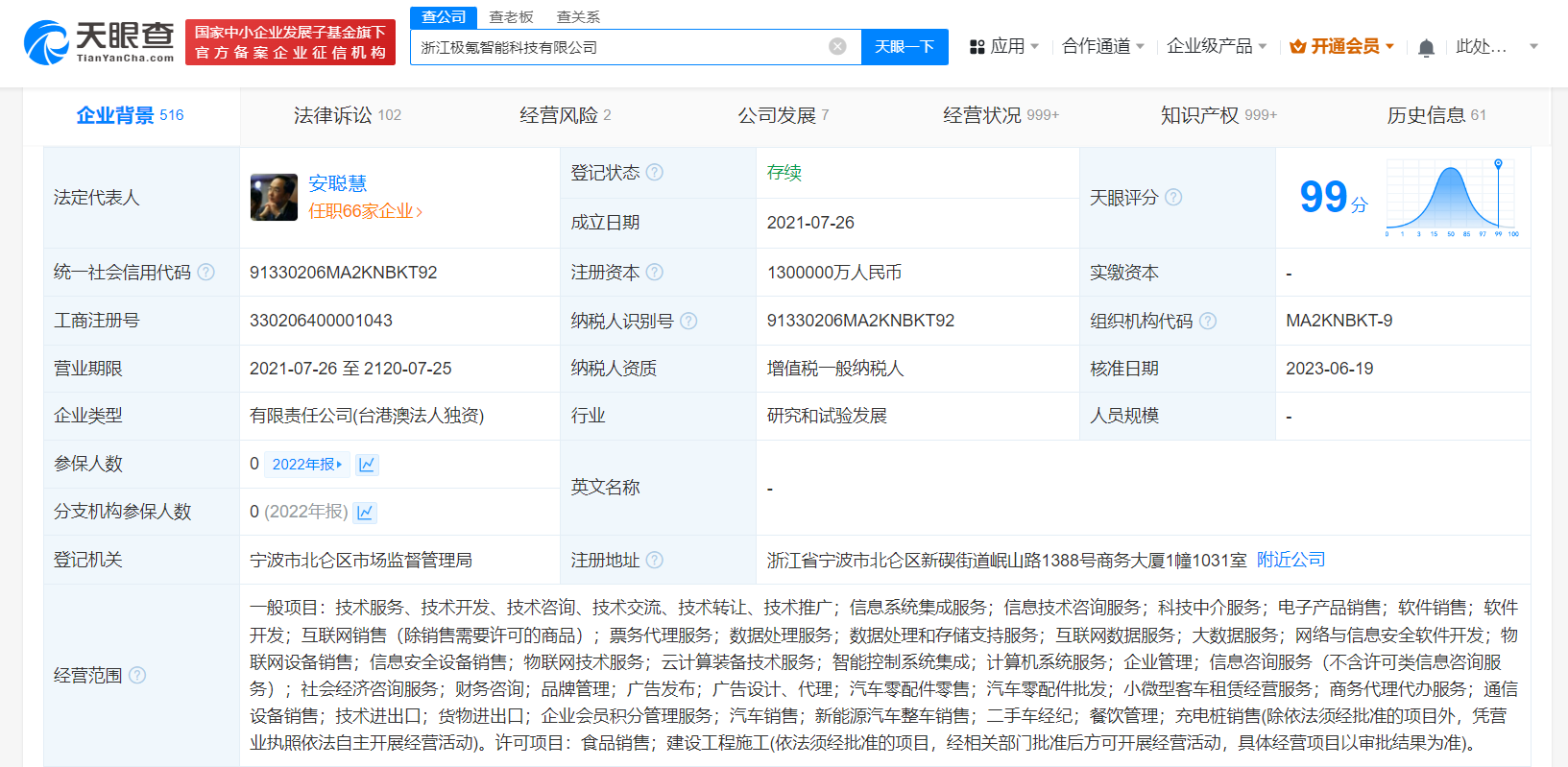This screenshot has height=767, width=1568.
Task: Click the user name 此处…
Action: (1481, 46)
